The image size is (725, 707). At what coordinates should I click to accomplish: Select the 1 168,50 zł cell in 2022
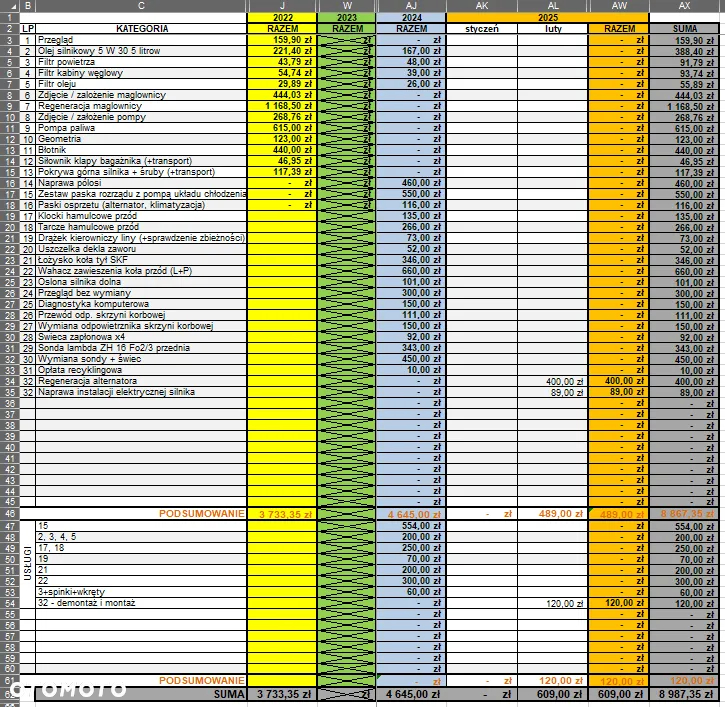tap(282, 106)
